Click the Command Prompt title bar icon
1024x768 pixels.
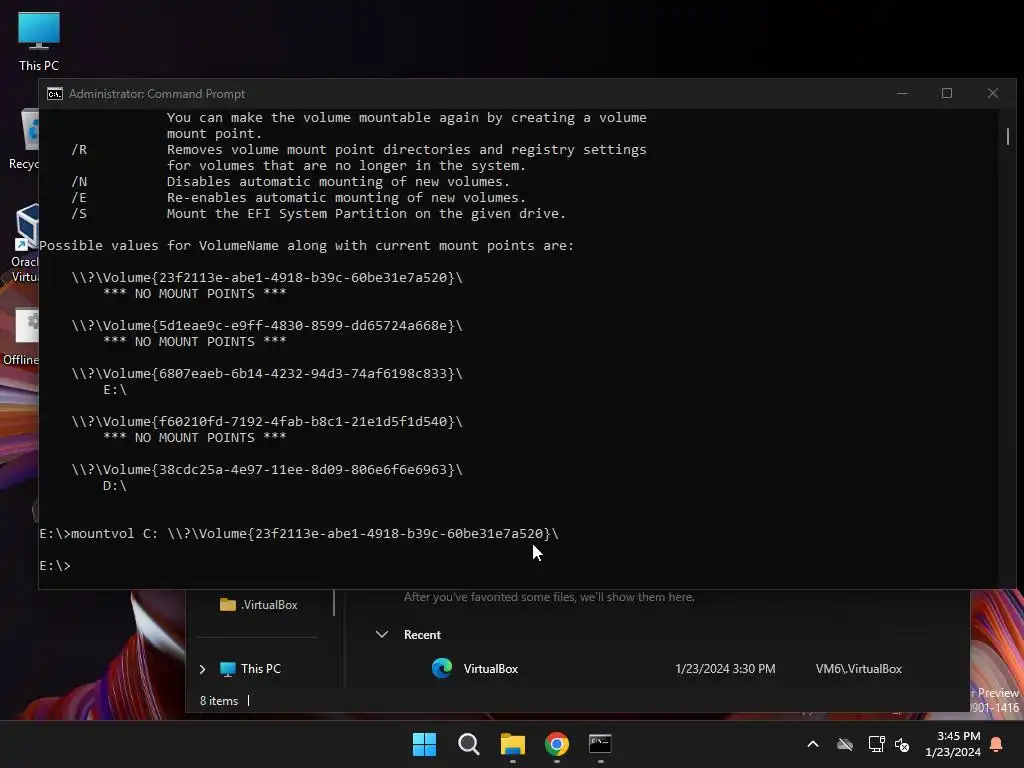55,94
